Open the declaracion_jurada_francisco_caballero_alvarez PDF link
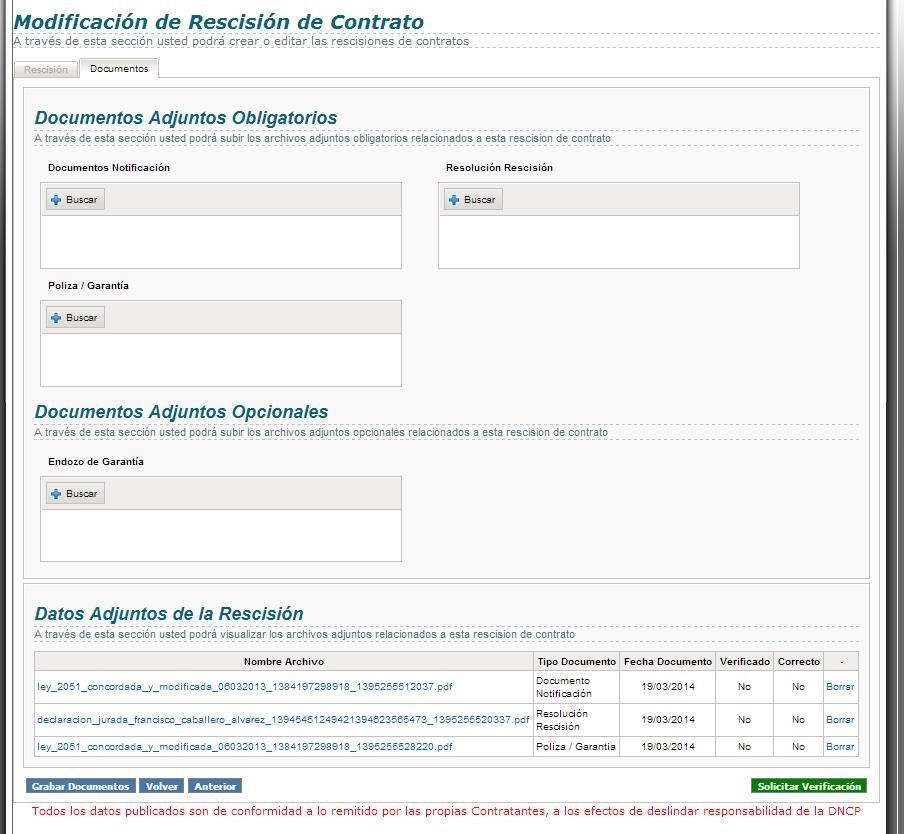The image size is (904, 834). [283, 720]
